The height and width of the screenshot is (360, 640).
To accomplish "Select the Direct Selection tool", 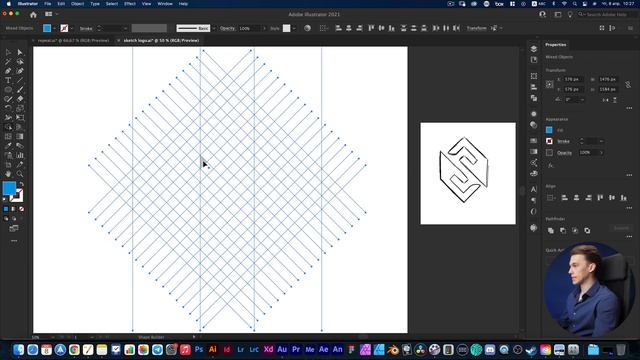I will tap(20, 52).
